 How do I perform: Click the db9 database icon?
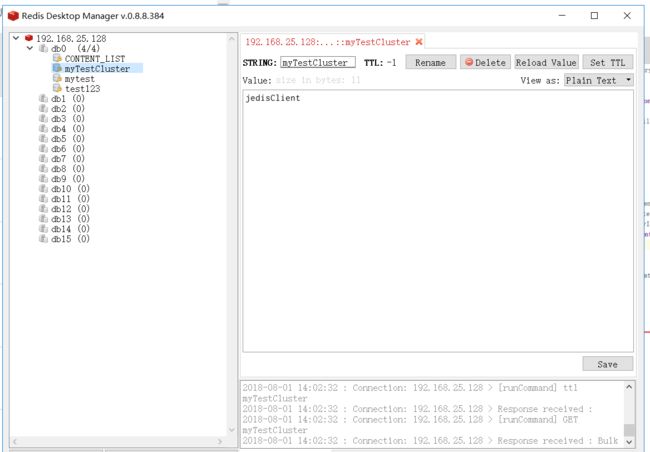click(x=43, y=179)
